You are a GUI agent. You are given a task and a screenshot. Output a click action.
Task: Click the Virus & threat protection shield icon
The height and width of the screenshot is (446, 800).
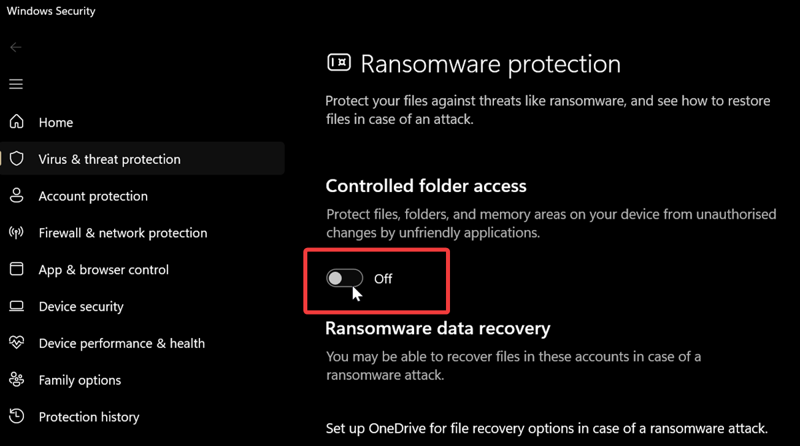point(16,159)
